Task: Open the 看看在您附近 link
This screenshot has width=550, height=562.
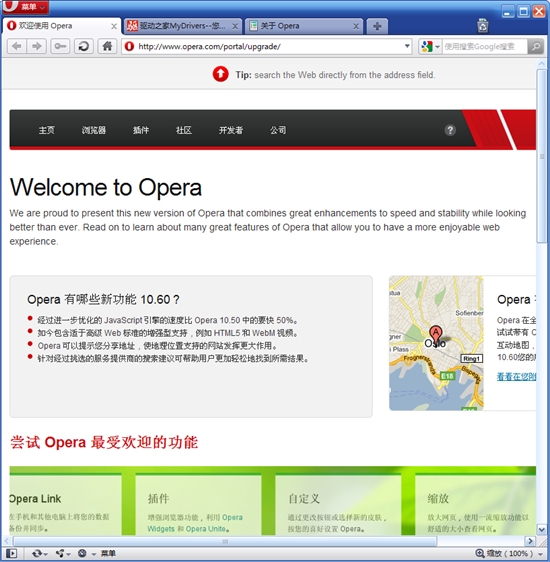Action: (516, 376)
